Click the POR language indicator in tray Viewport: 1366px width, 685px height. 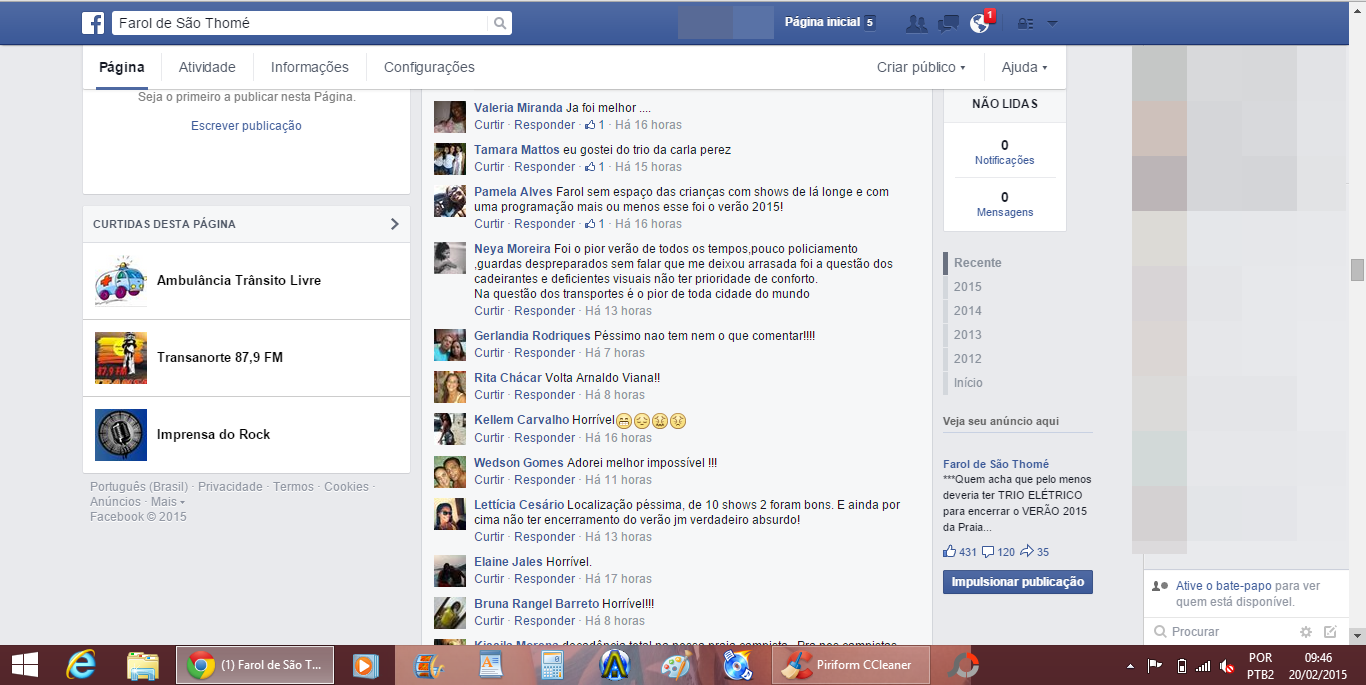tap(1261, 658)
